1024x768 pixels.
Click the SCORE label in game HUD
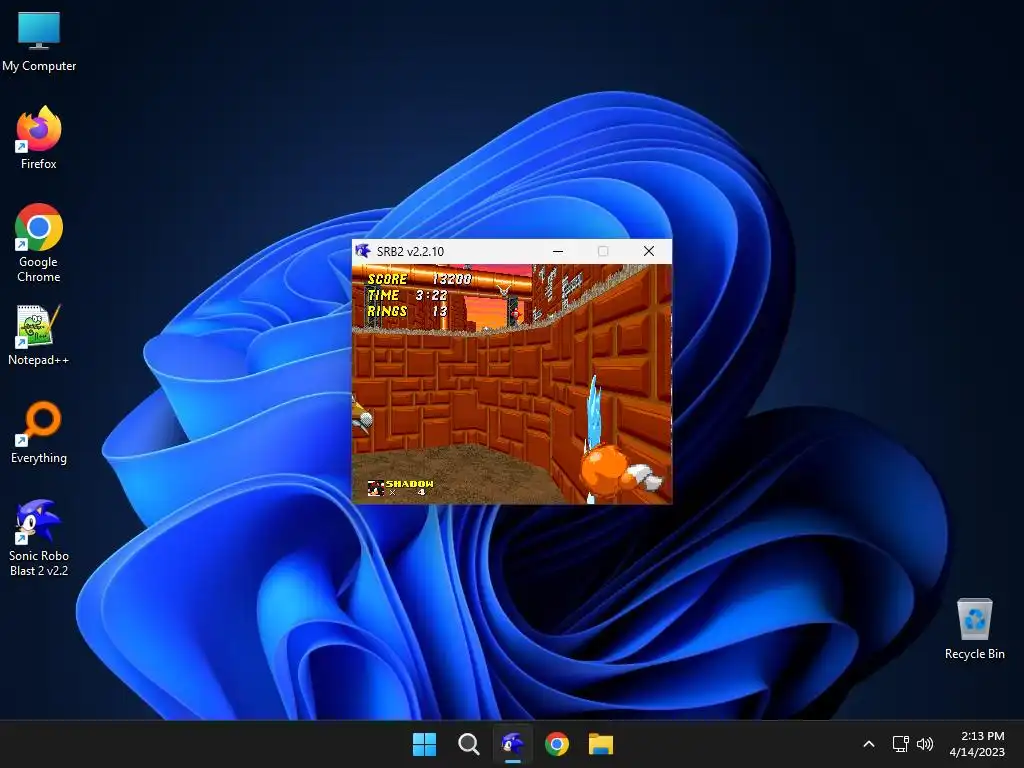(387, 279)
